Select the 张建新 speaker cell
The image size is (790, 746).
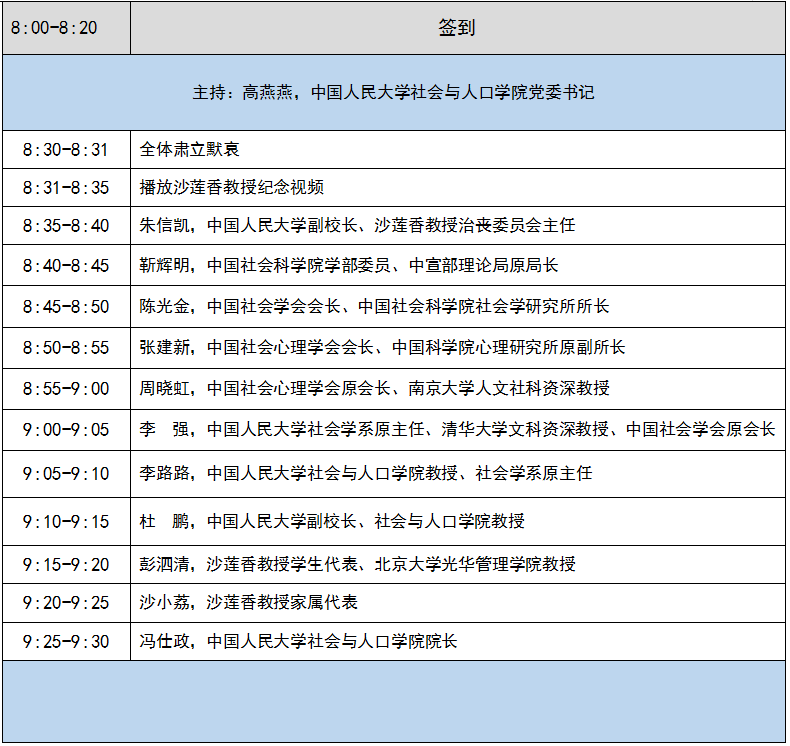tap(382, 348)
